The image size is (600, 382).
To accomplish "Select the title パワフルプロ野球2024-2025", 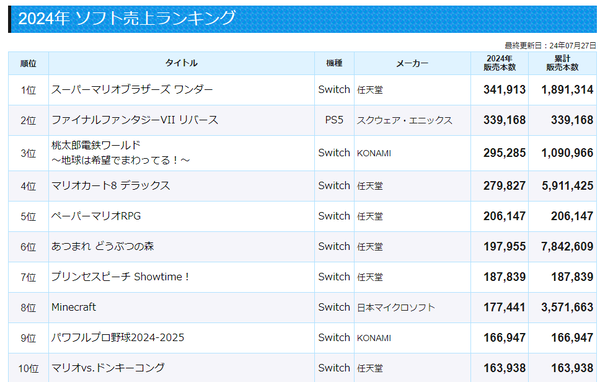I will (x=118, y=337).
